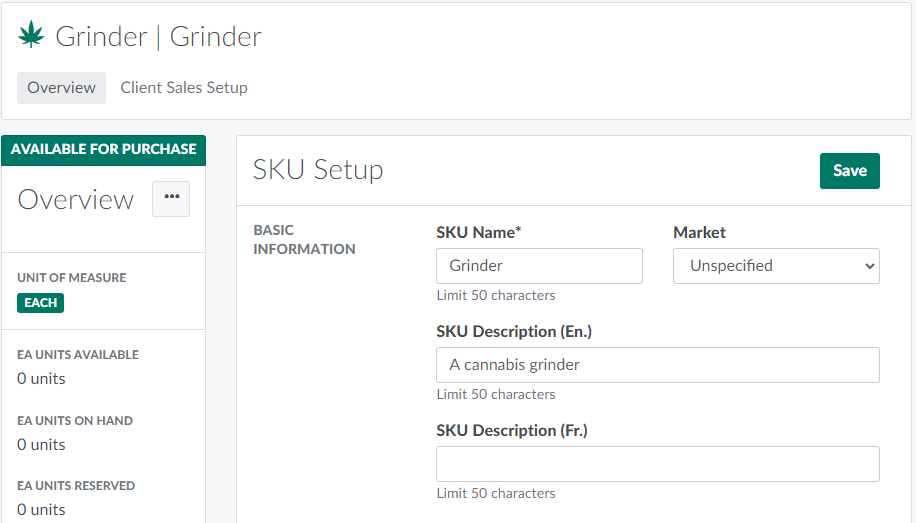Click the Grinder | Grinder page title
This screenshot has height=523, width=916.
tap(158, 37)
